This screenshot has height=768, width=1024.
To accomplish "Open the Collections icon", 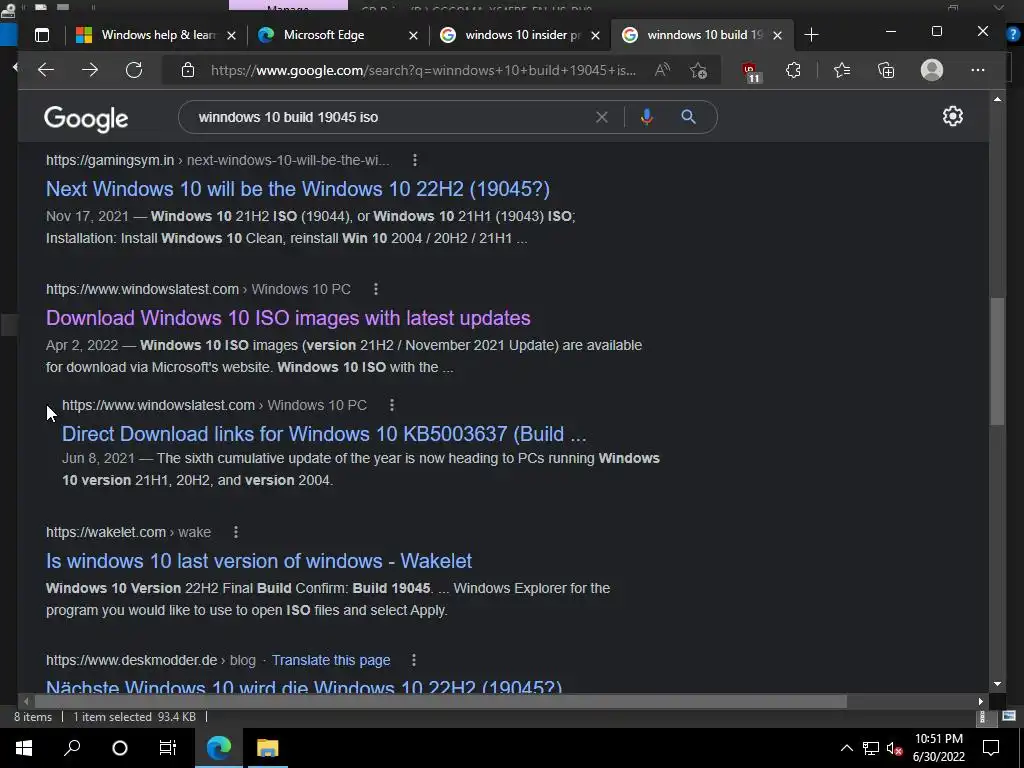I will pos(886,70).
